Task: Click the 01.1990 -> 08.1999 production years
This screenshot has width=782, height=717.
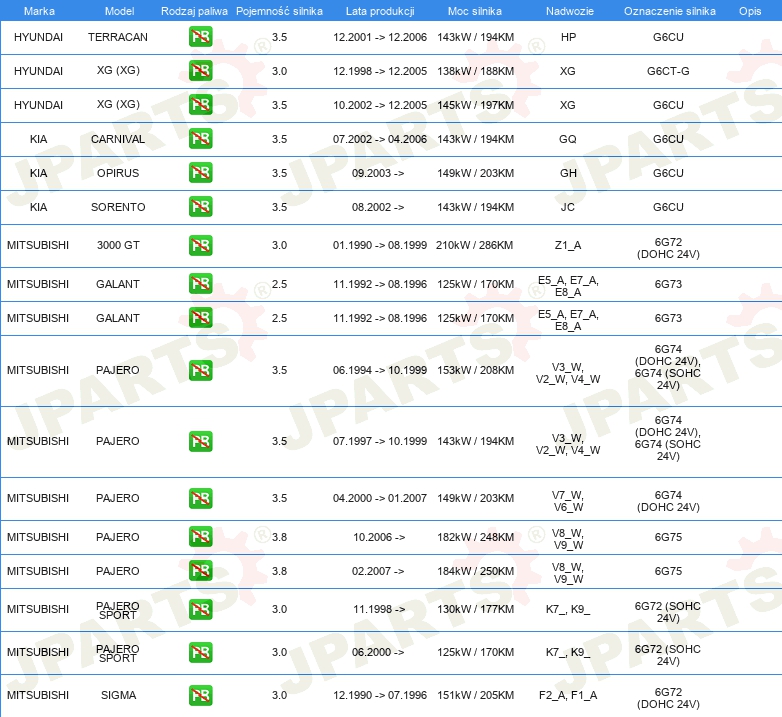Action: coord(380,245)
